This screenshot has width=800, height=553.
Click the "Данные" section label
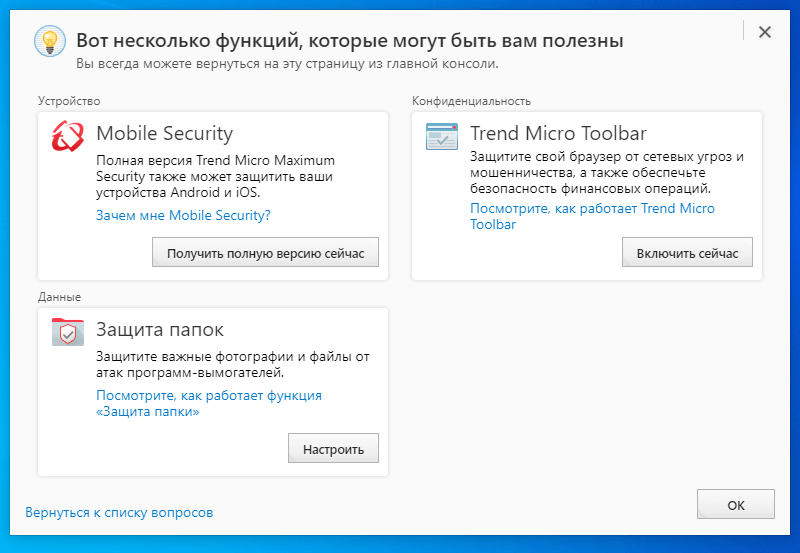pos(59,297)
